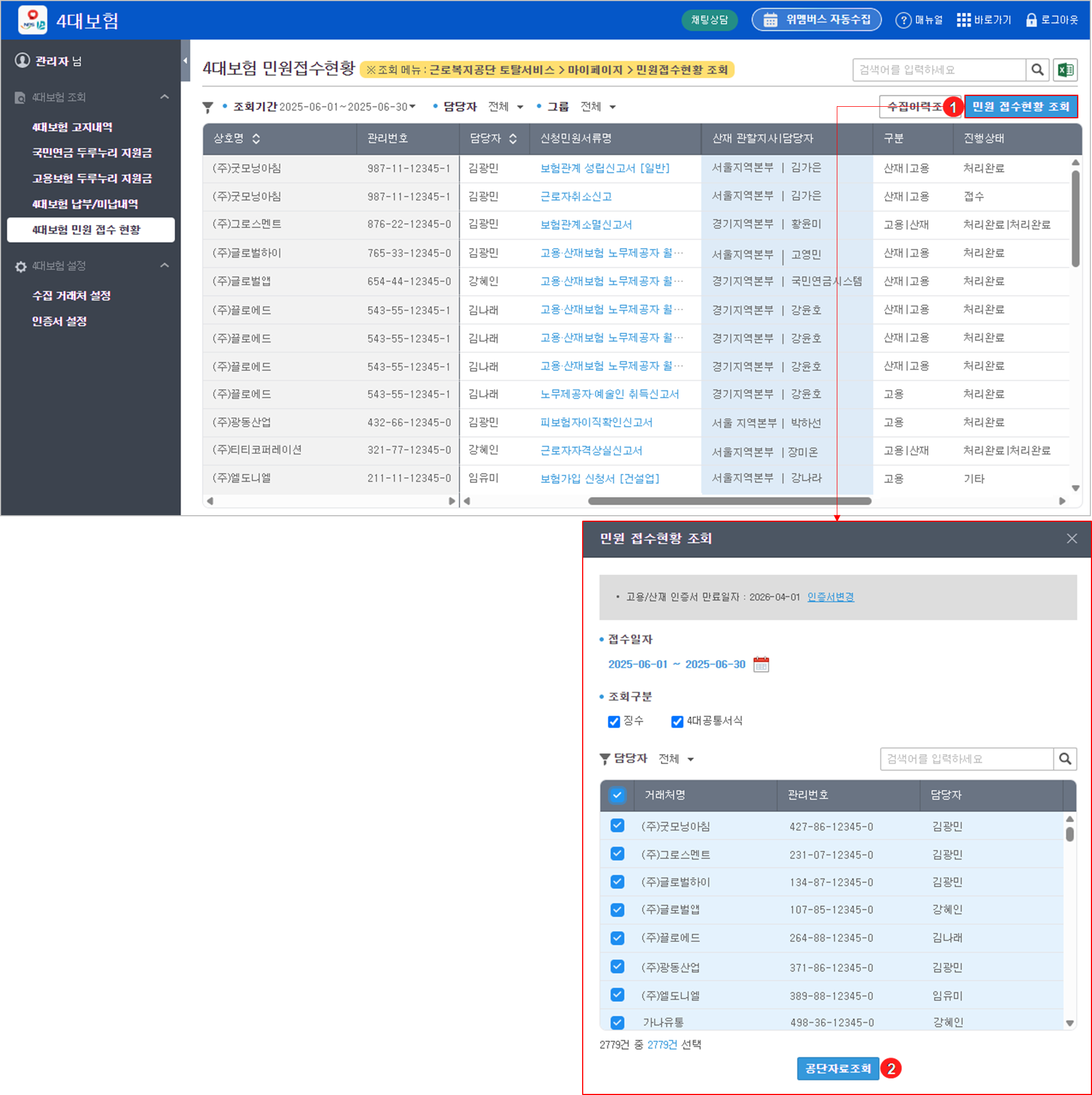1092x1095 pixels.
Task: Click the 인증서변경 link
Action: click(830, 597)
